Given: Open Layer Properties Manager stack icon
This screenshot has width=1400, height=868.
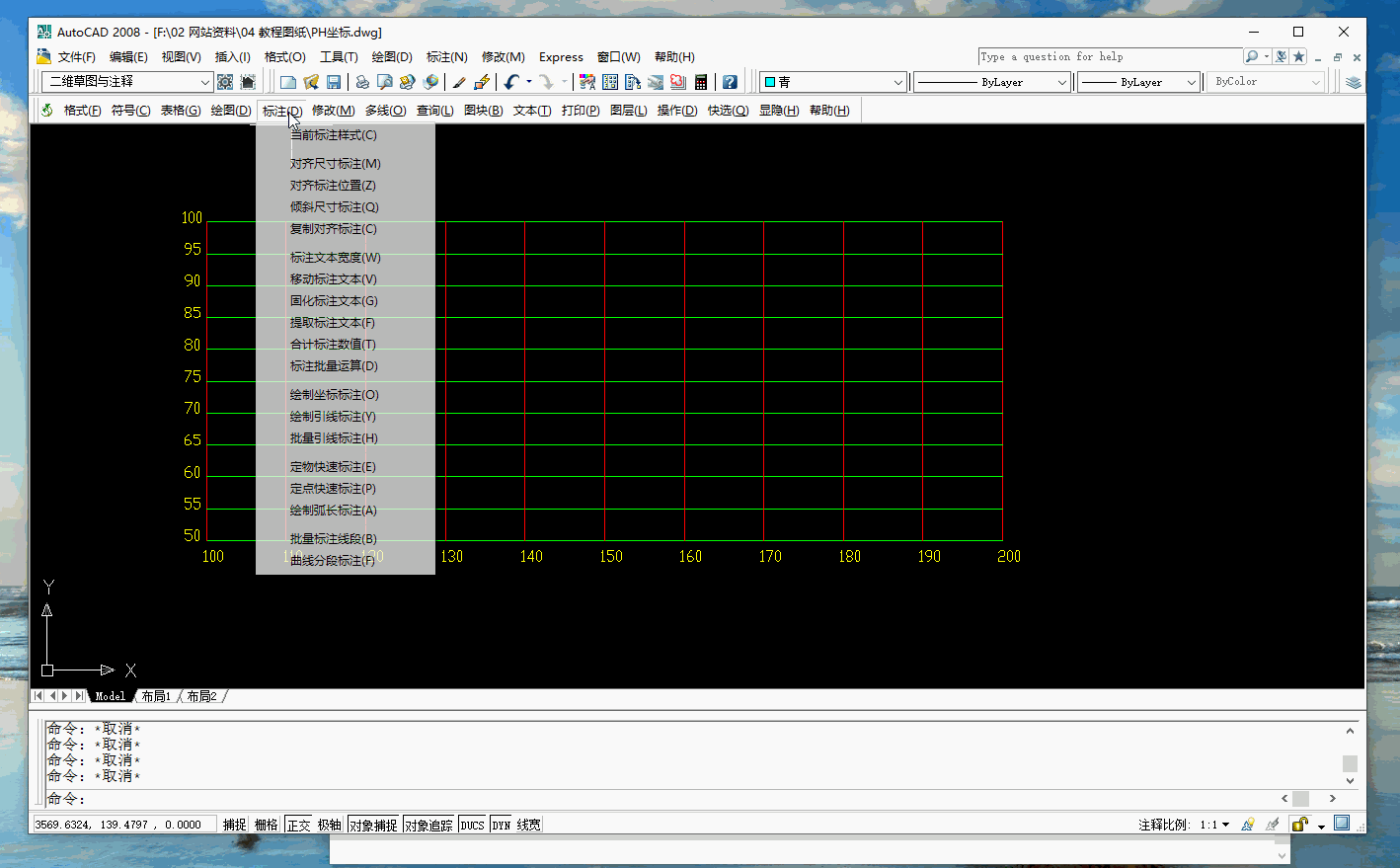Looking at the screenshot, I should point(1354,82).
